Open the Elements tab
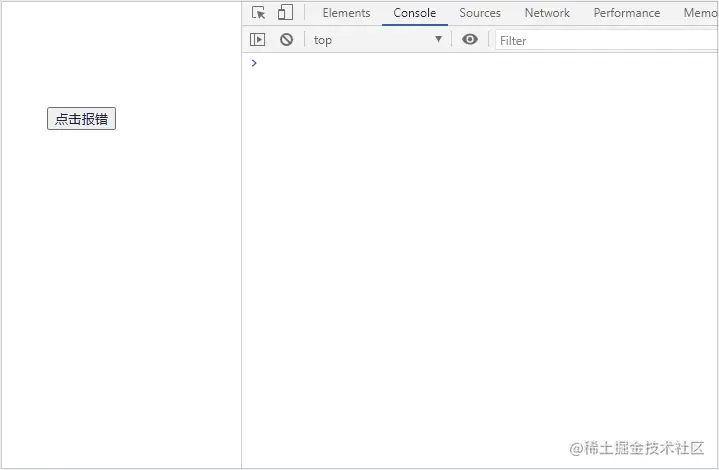Image resolution: width=719 pixels, height=470 pixels. pos(346,13)
